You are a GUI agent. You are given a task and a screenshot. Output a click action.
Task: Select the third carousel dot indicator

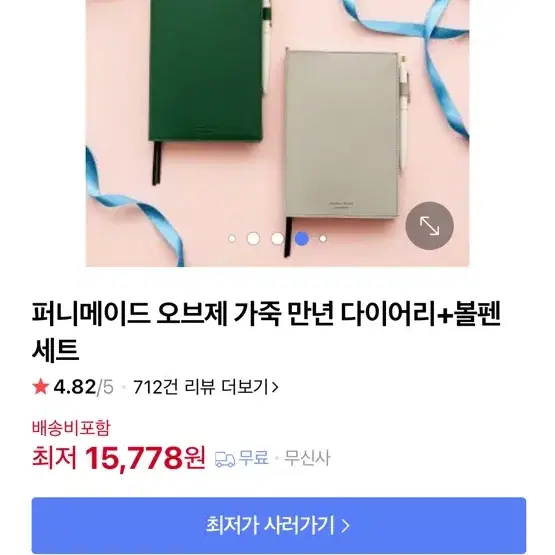point(277,239)
